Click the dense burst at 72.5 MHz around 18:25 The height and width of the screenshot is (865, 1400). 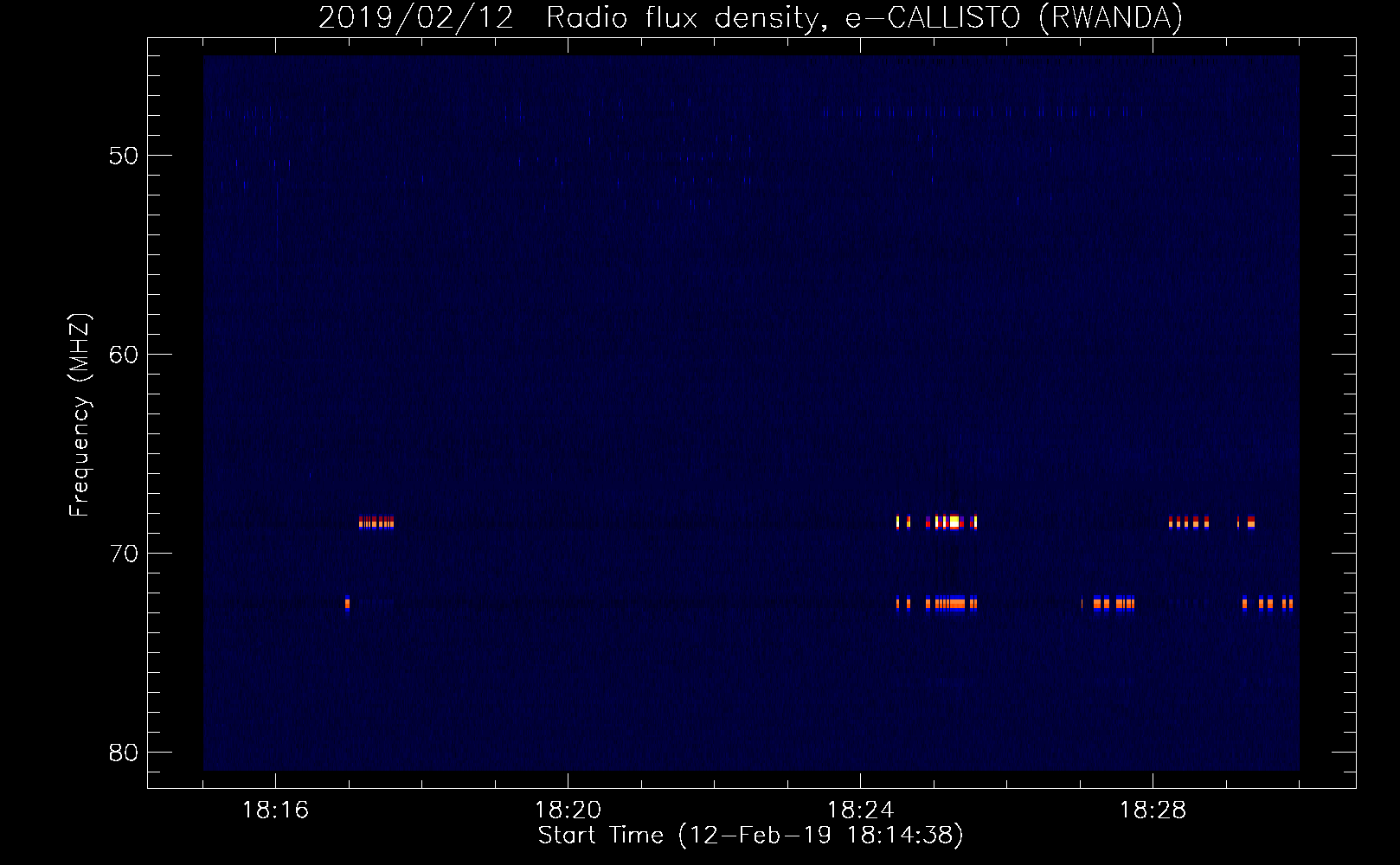click(x=950, y=603)
